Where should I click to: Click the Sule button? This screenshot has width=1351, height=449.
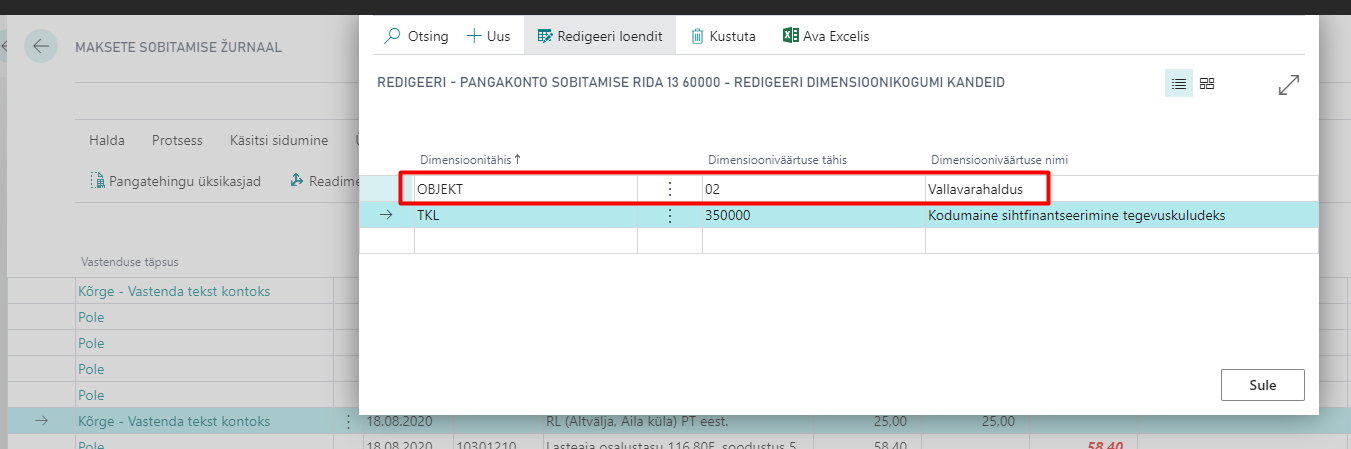coord(1262,385)
